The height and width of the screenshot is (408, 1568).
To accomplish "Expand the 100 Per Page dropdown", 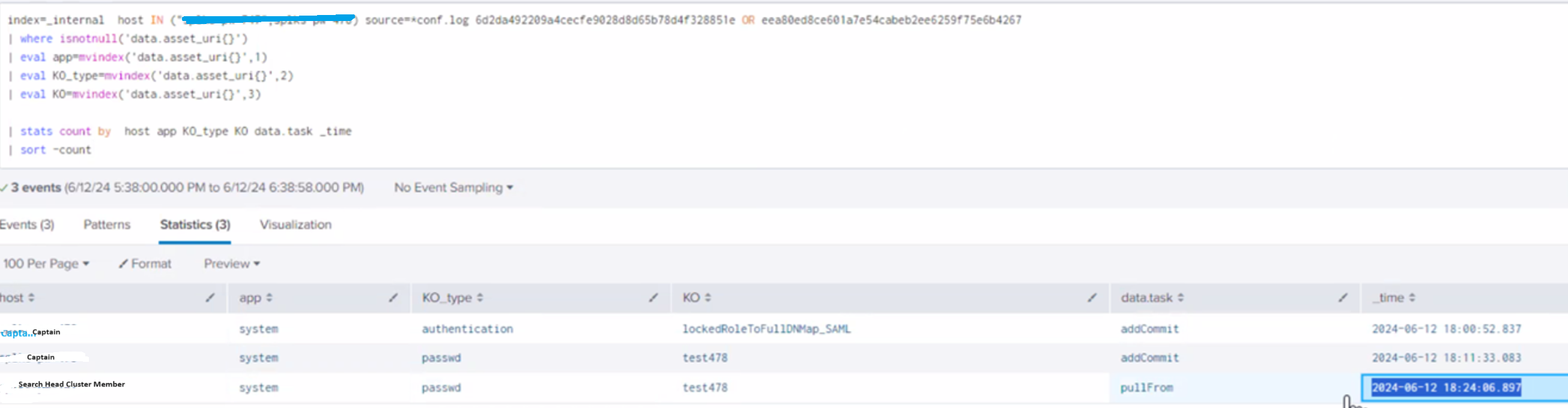I will pos(46,263).
